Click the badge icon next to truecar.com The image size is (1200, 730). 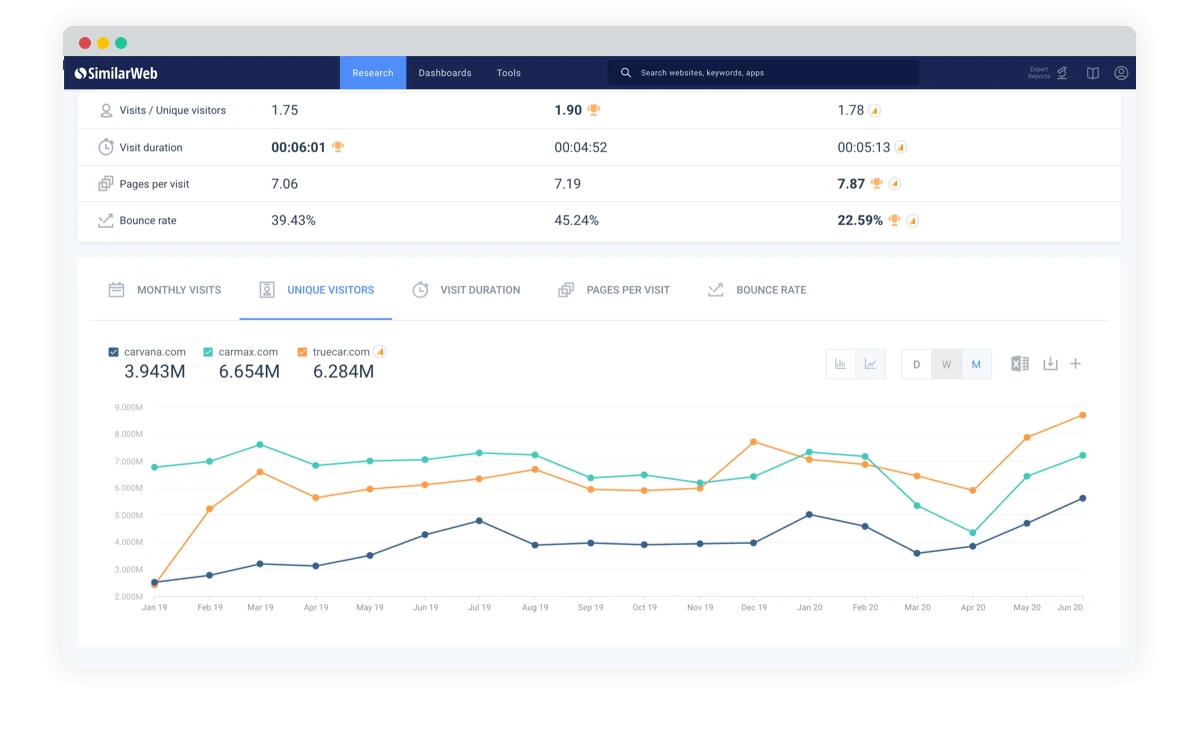(x=380, y=352)
